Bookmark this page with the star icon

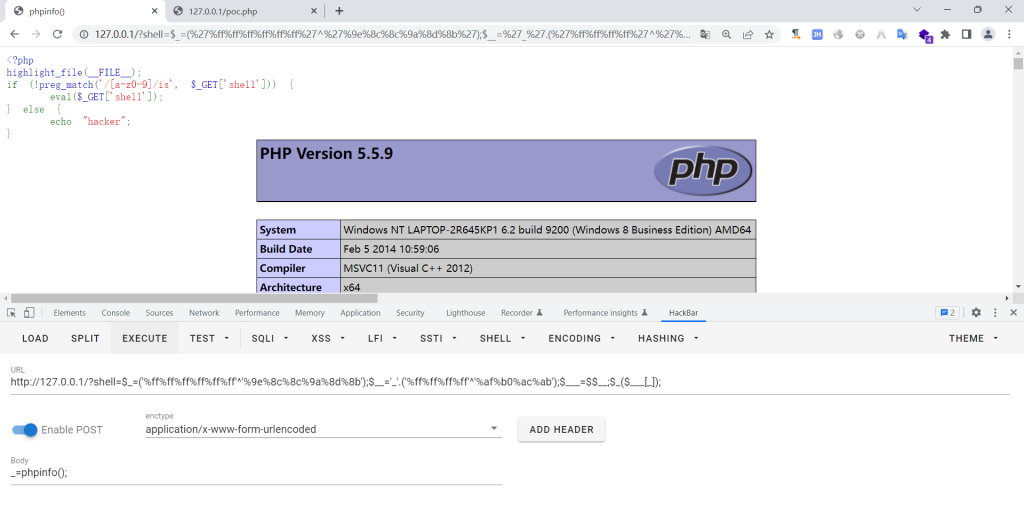click(769, 34)
